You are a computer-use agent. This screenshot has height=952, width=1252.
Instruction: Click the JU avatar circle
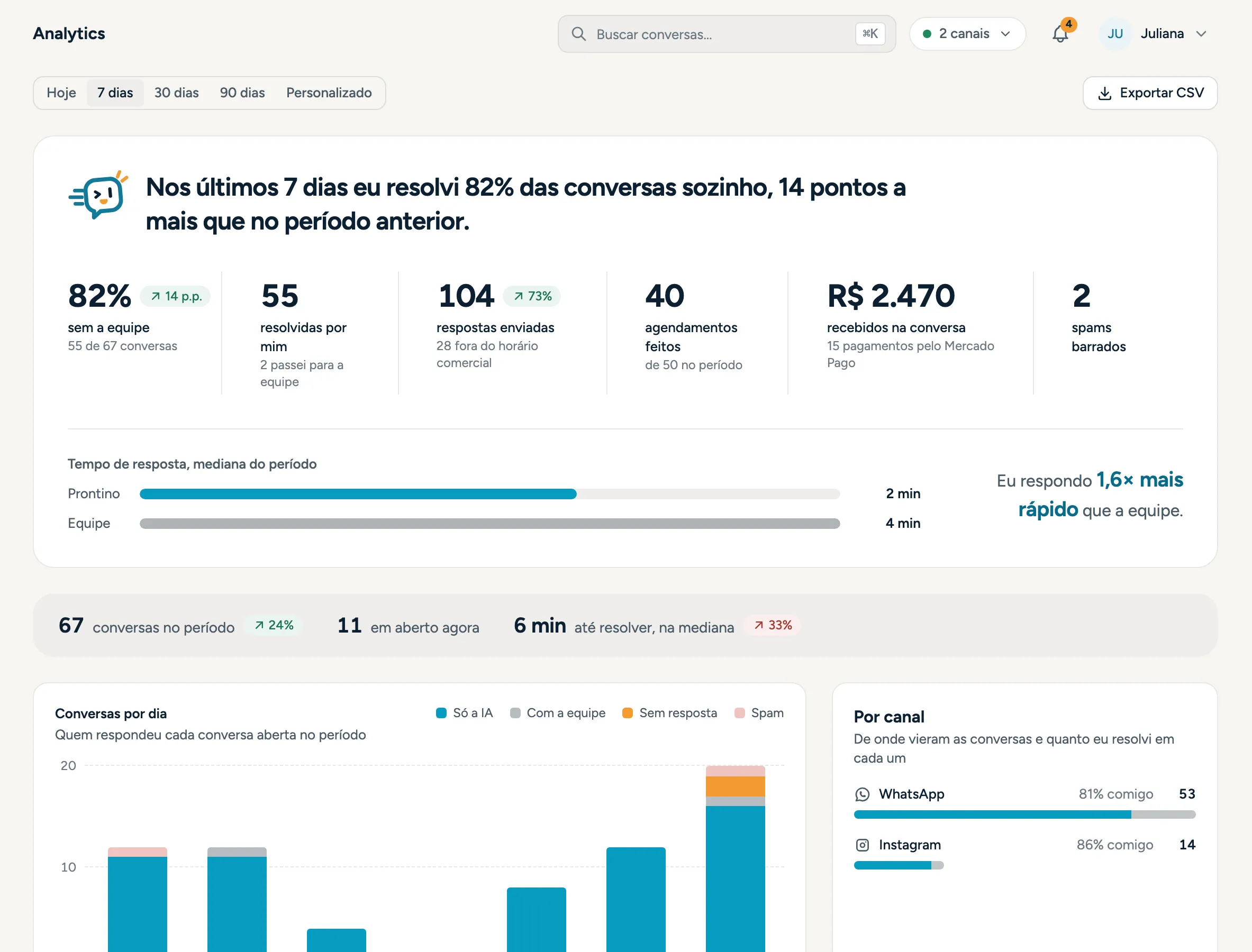pos(1115,34)
